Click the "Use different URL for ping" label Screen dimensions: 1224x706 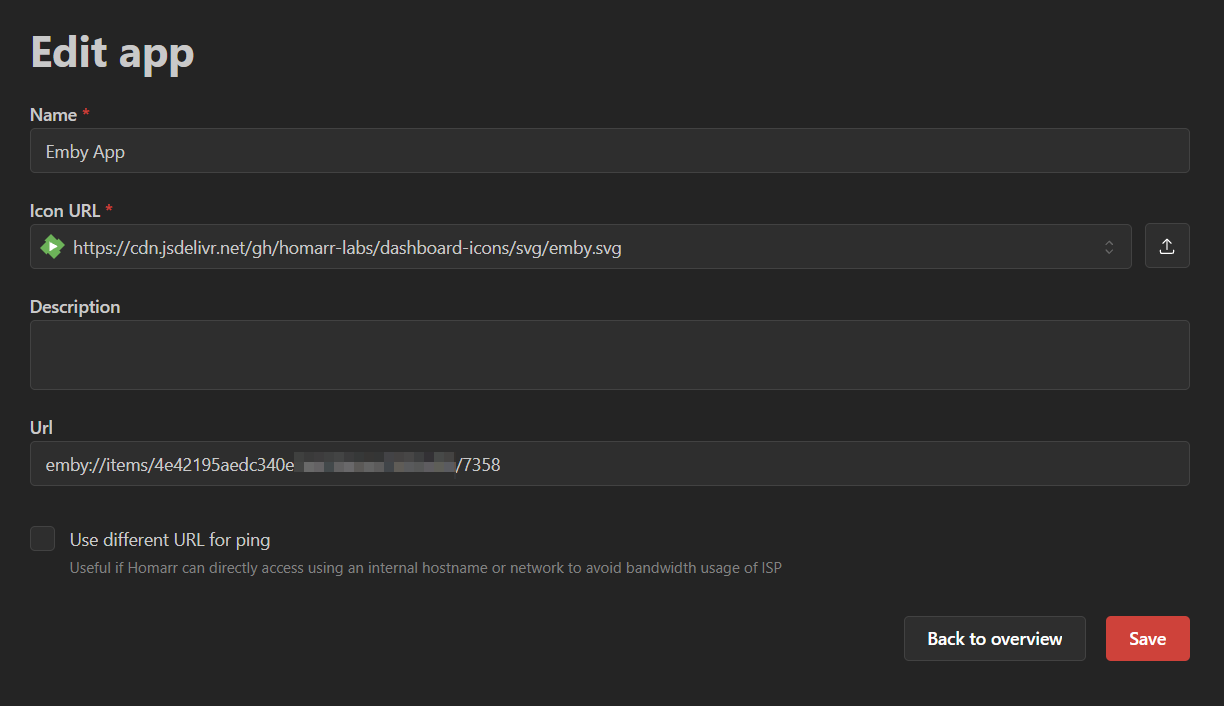[170, 540]
